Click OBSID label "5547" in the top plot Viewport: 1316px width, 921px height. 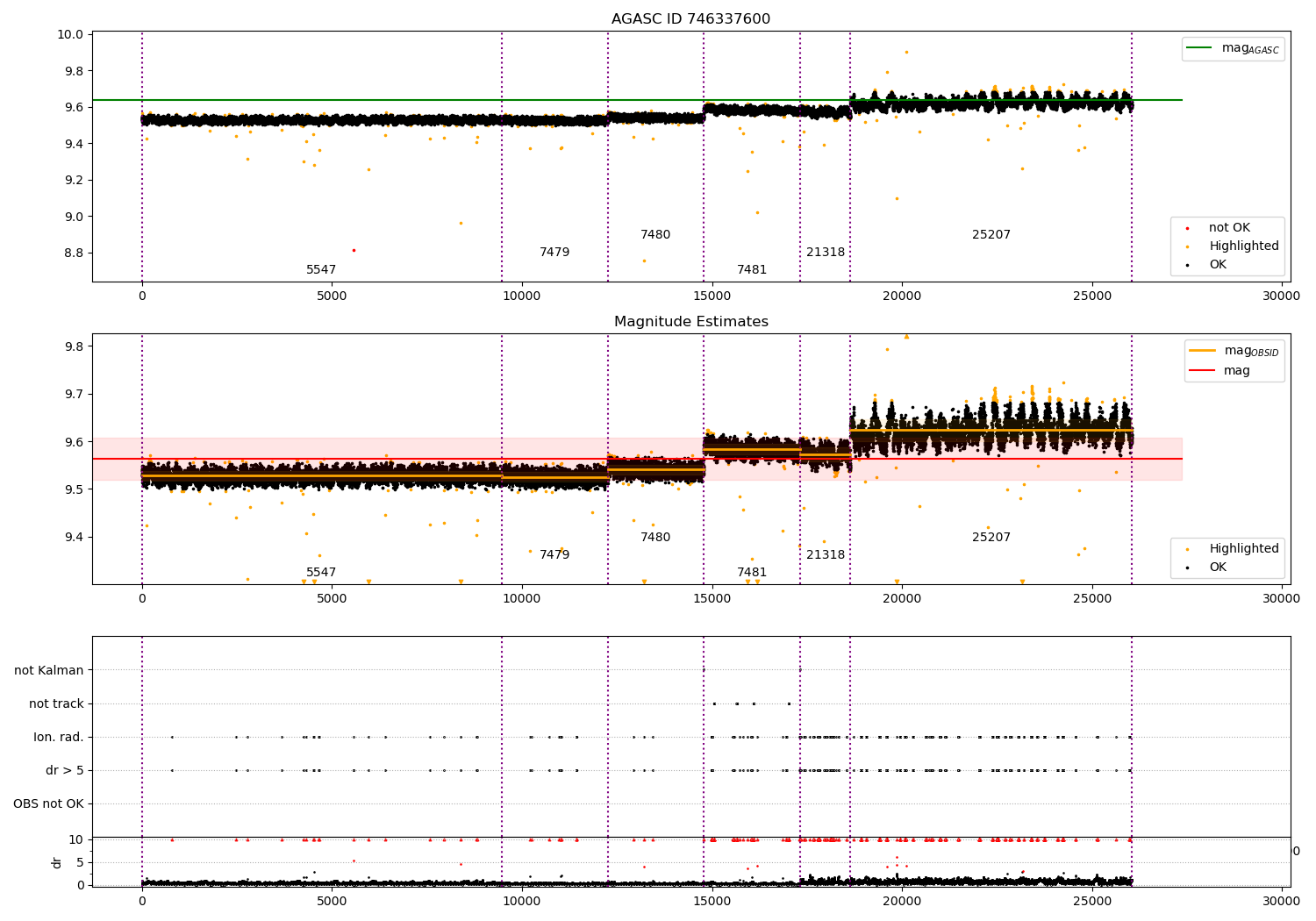[321, 270]
